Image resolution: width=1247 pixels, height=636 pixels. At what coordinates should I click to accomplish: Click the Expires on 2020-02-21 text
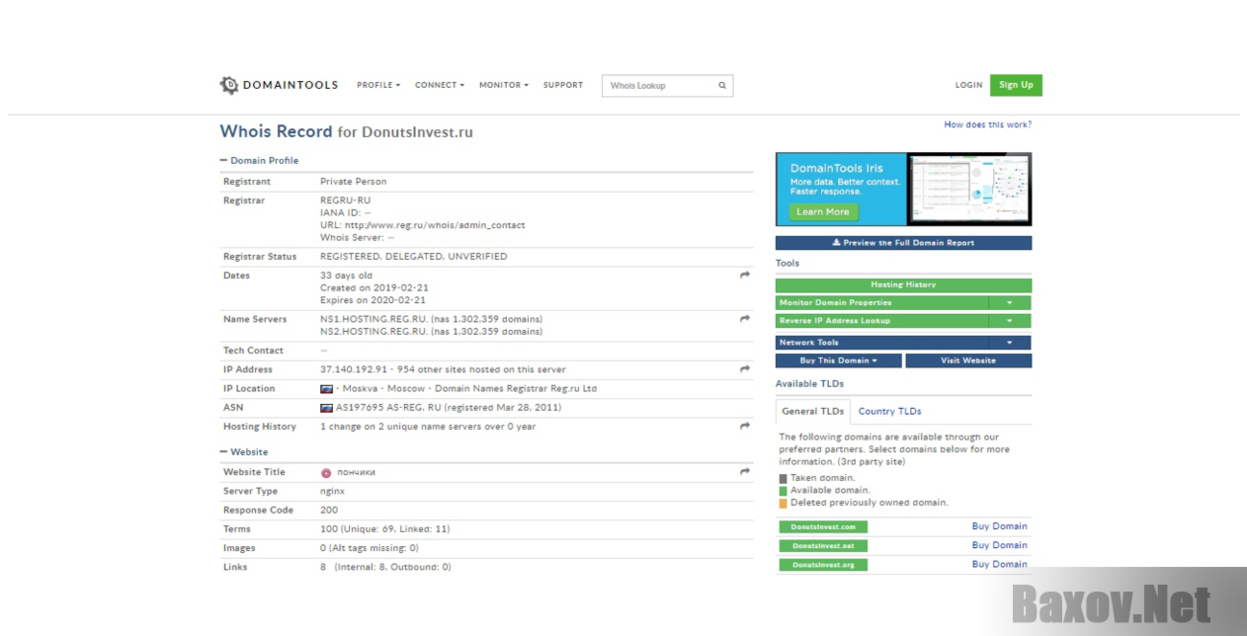click(373, 300)
